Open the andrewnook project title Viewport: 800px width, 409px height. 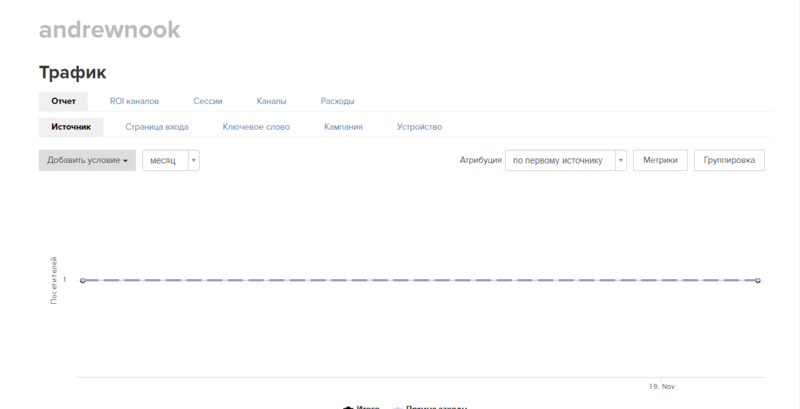(109, 30)
